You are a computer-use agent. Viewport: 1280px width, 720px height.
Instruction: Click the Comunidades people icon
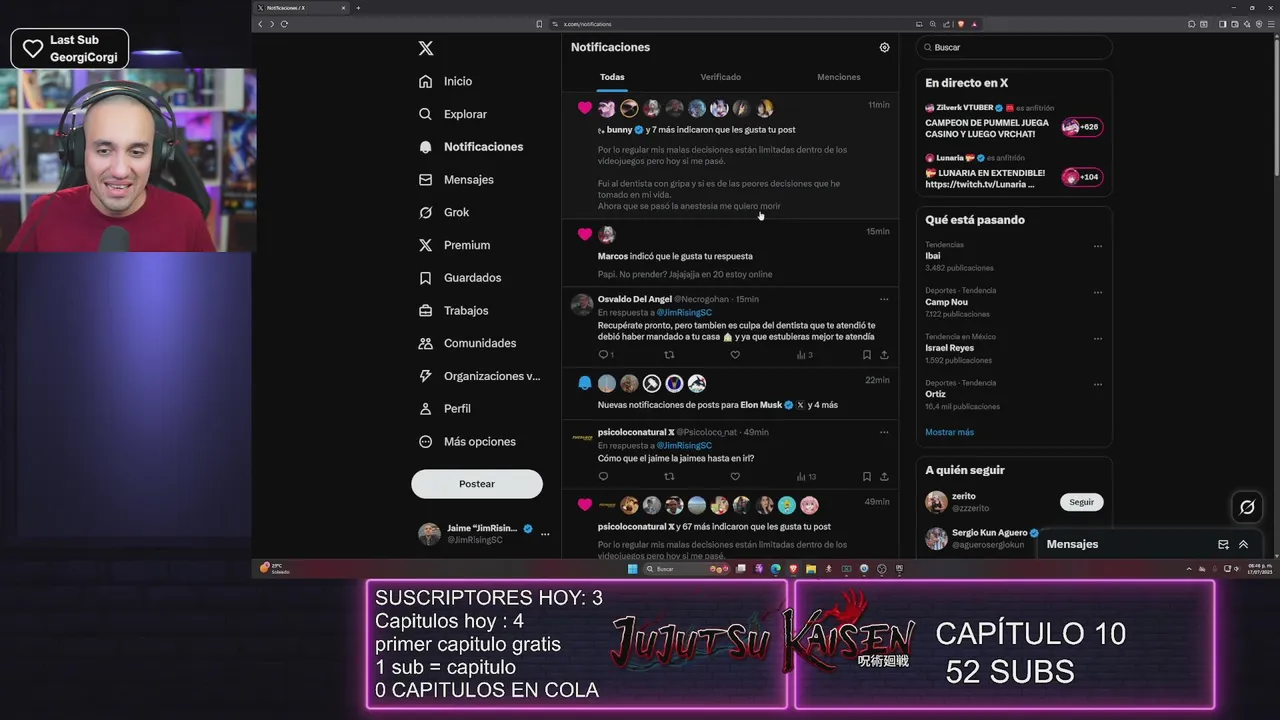click(426, 343)
